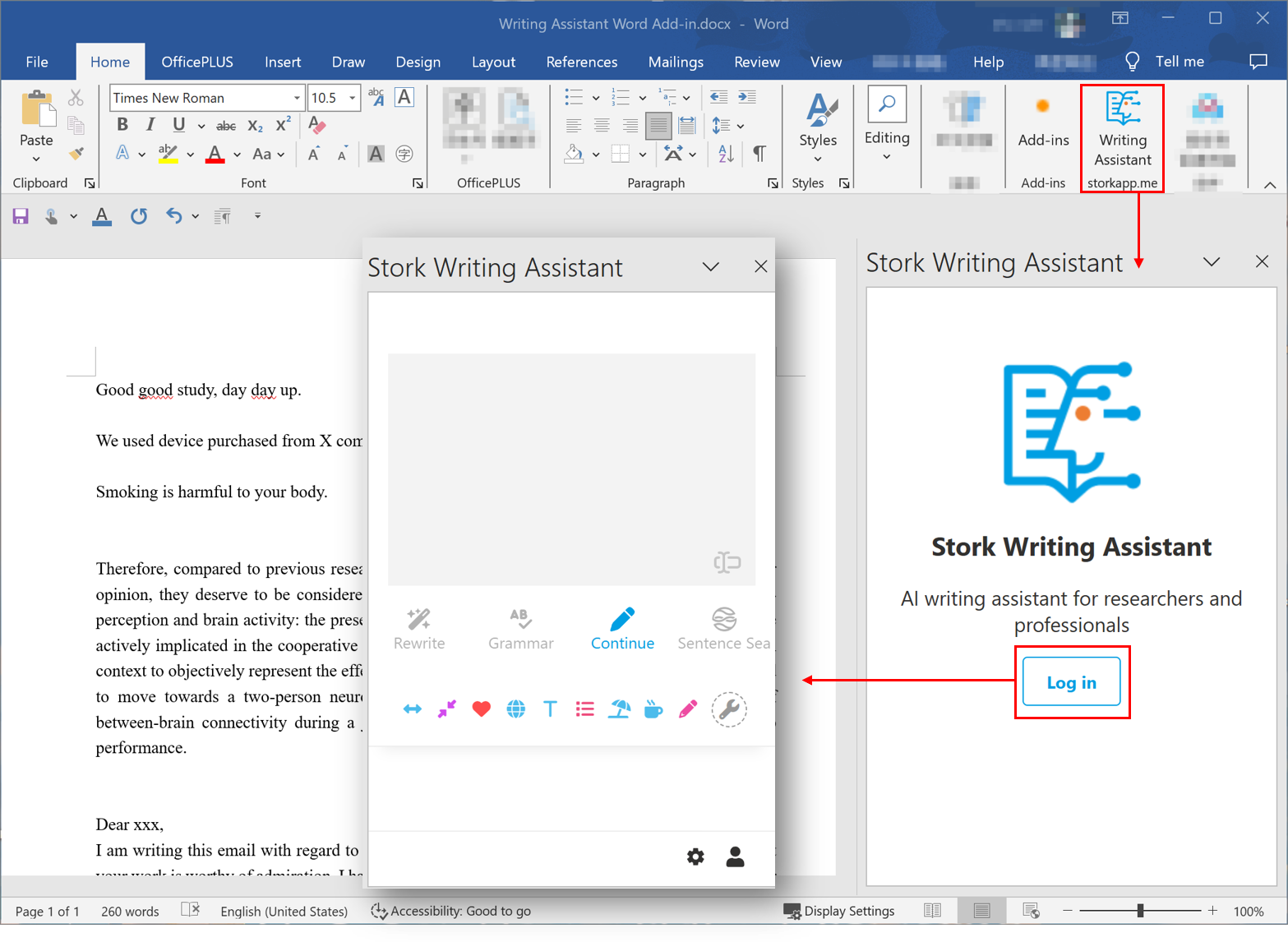
Task: Click the red heart icon
Action: [481, 709]
